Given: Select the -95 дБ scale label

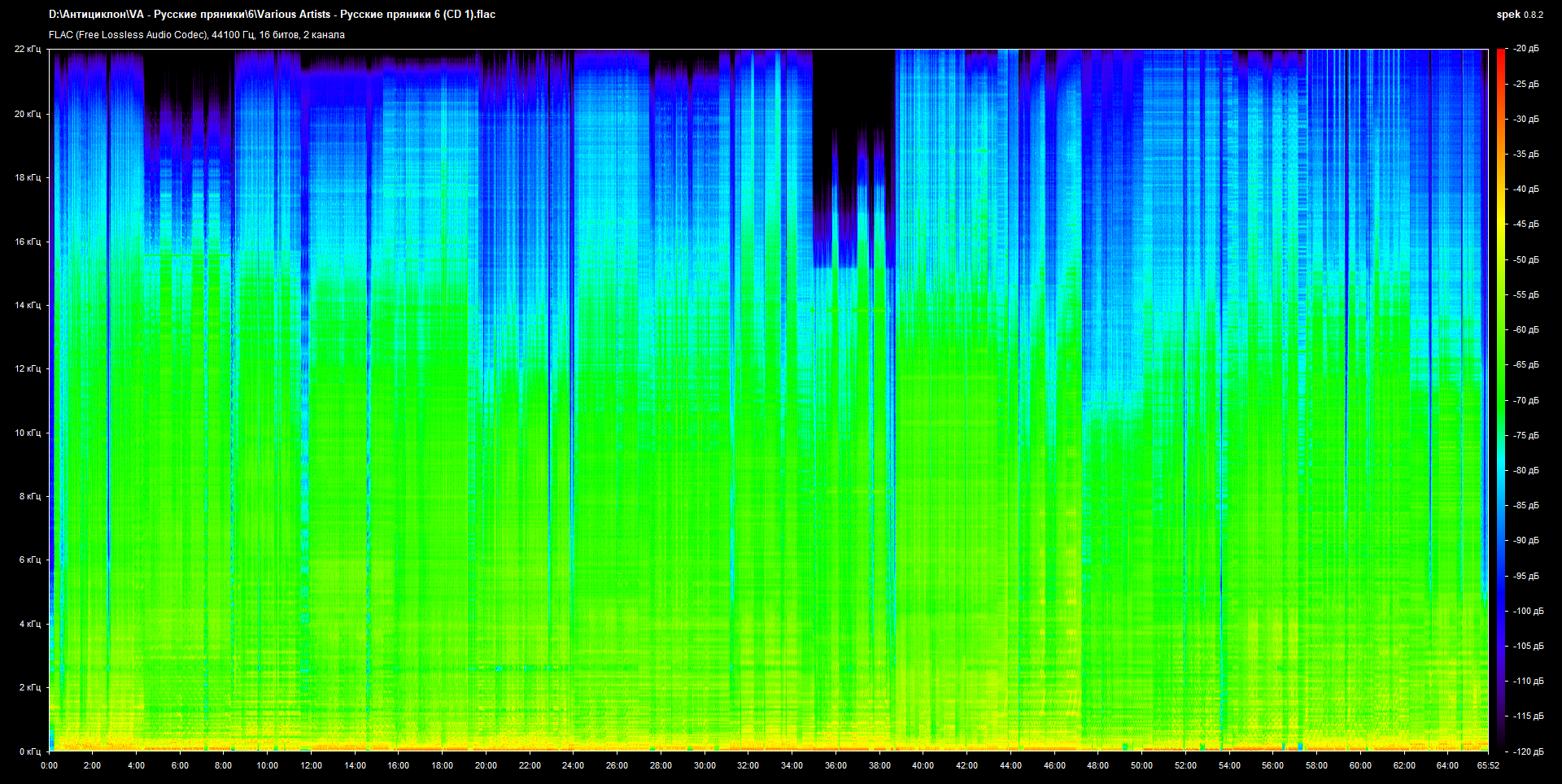Looking at the screenshot, I should (1526, 576).
